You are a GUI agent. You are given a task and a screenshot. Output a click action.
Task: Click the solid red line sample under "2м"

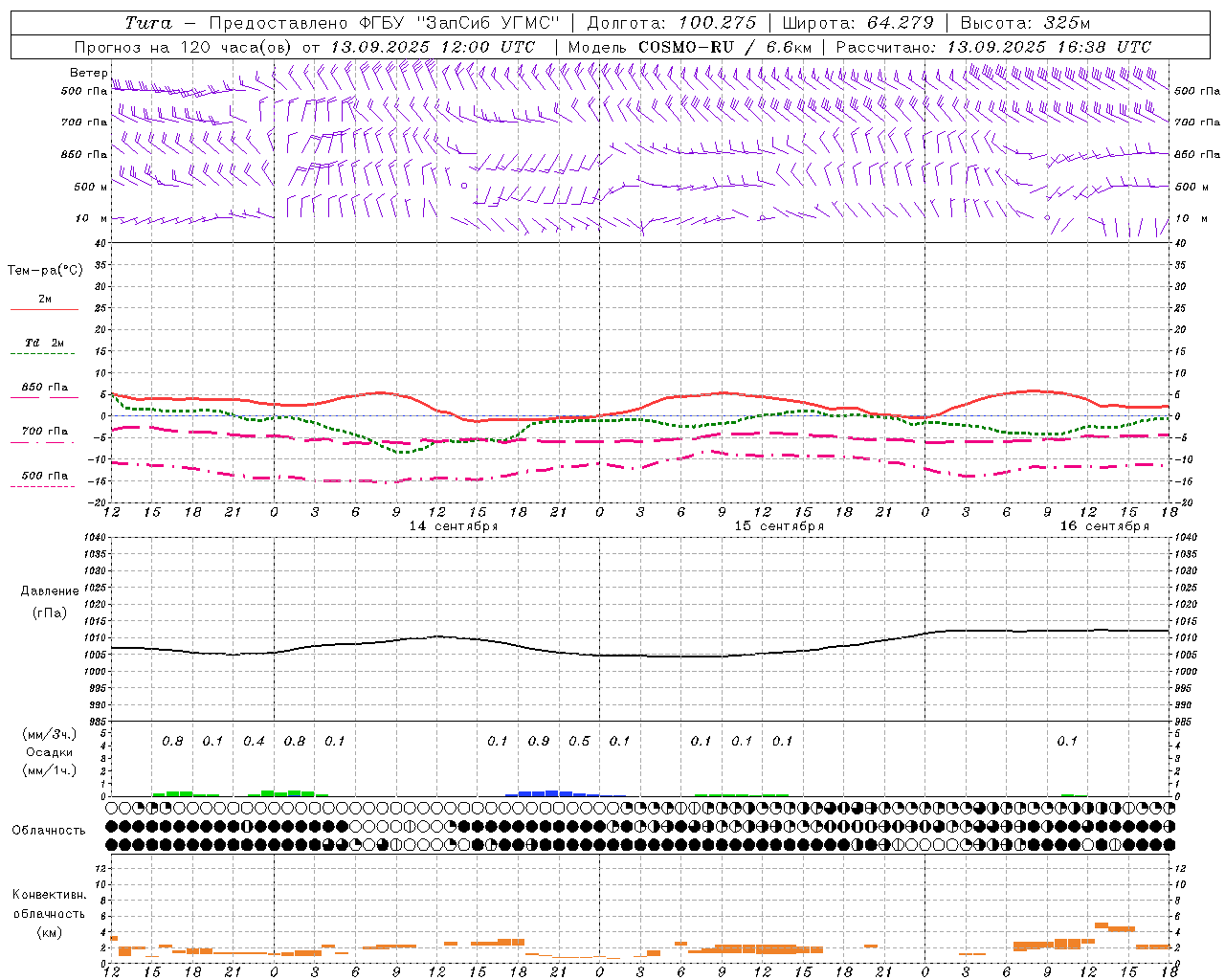(44, 310)
